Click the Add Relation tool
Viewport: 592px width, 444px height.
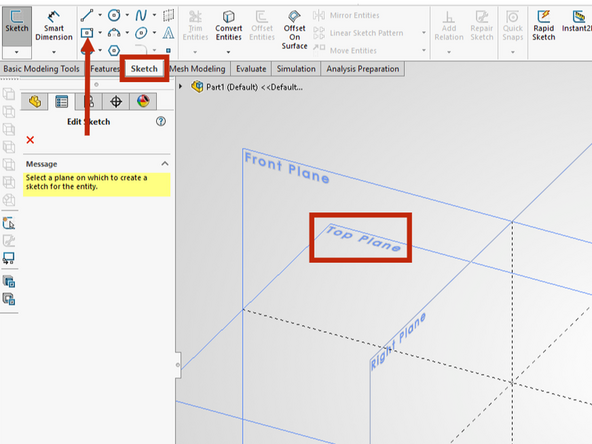449,26
